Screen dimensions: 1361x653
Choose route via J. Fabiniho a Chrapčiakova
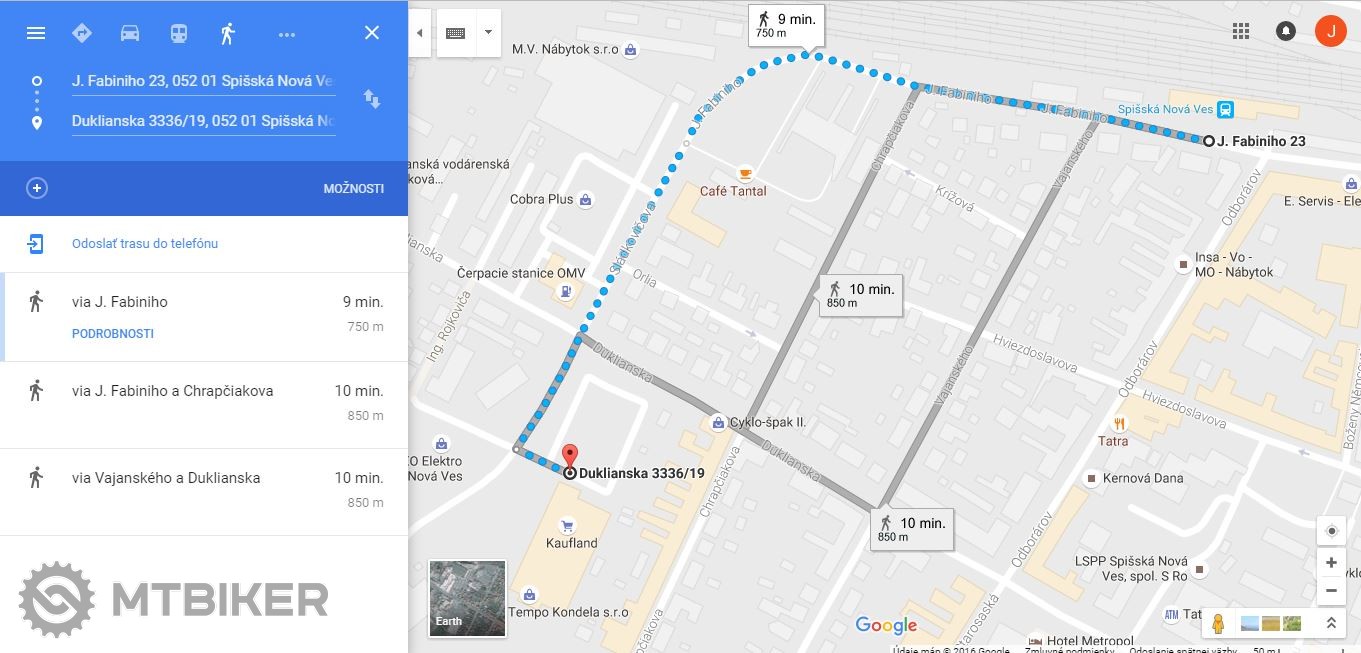(x=204, y=404)
